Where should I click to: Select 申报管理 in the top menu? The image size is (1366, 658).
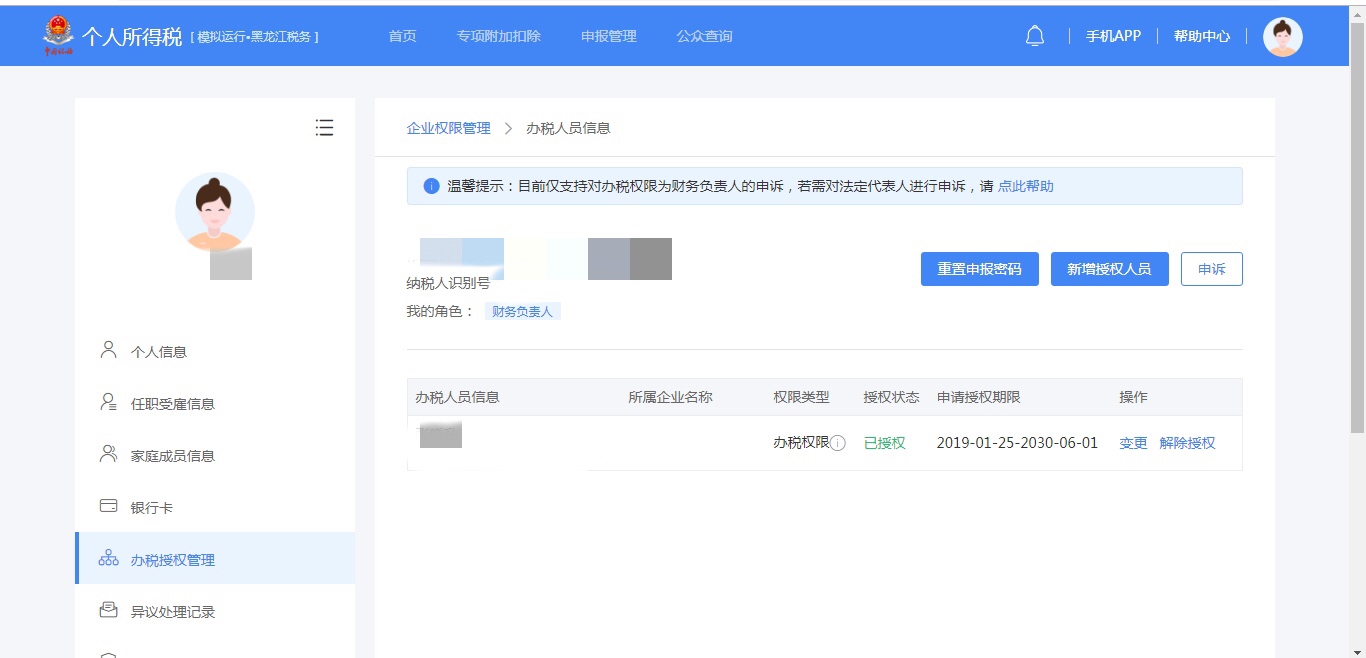coord(608,36)
